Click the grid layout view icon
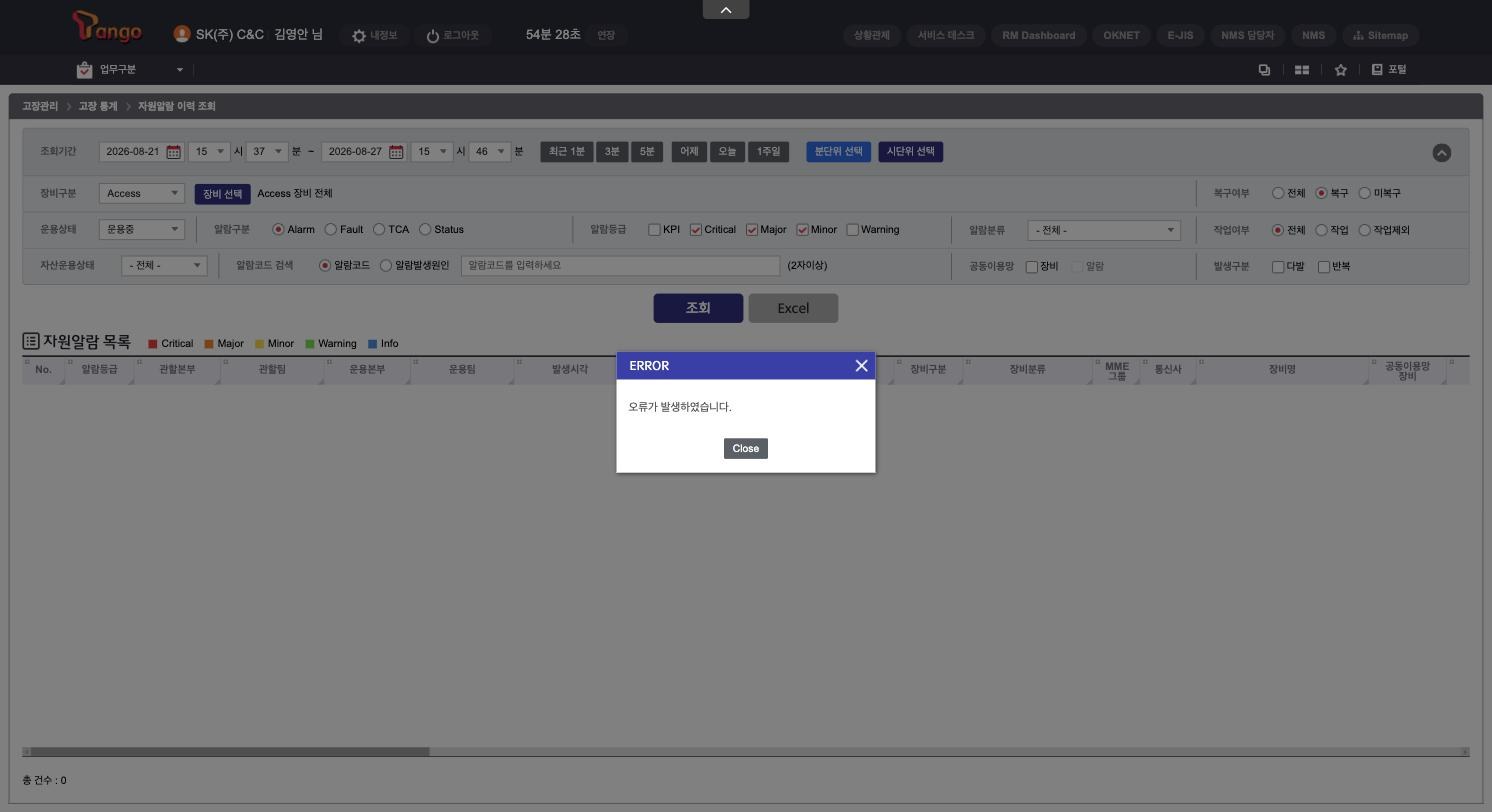This screenshot has width=1492, height=812. pyautogui.click(x=1302, y=70)
